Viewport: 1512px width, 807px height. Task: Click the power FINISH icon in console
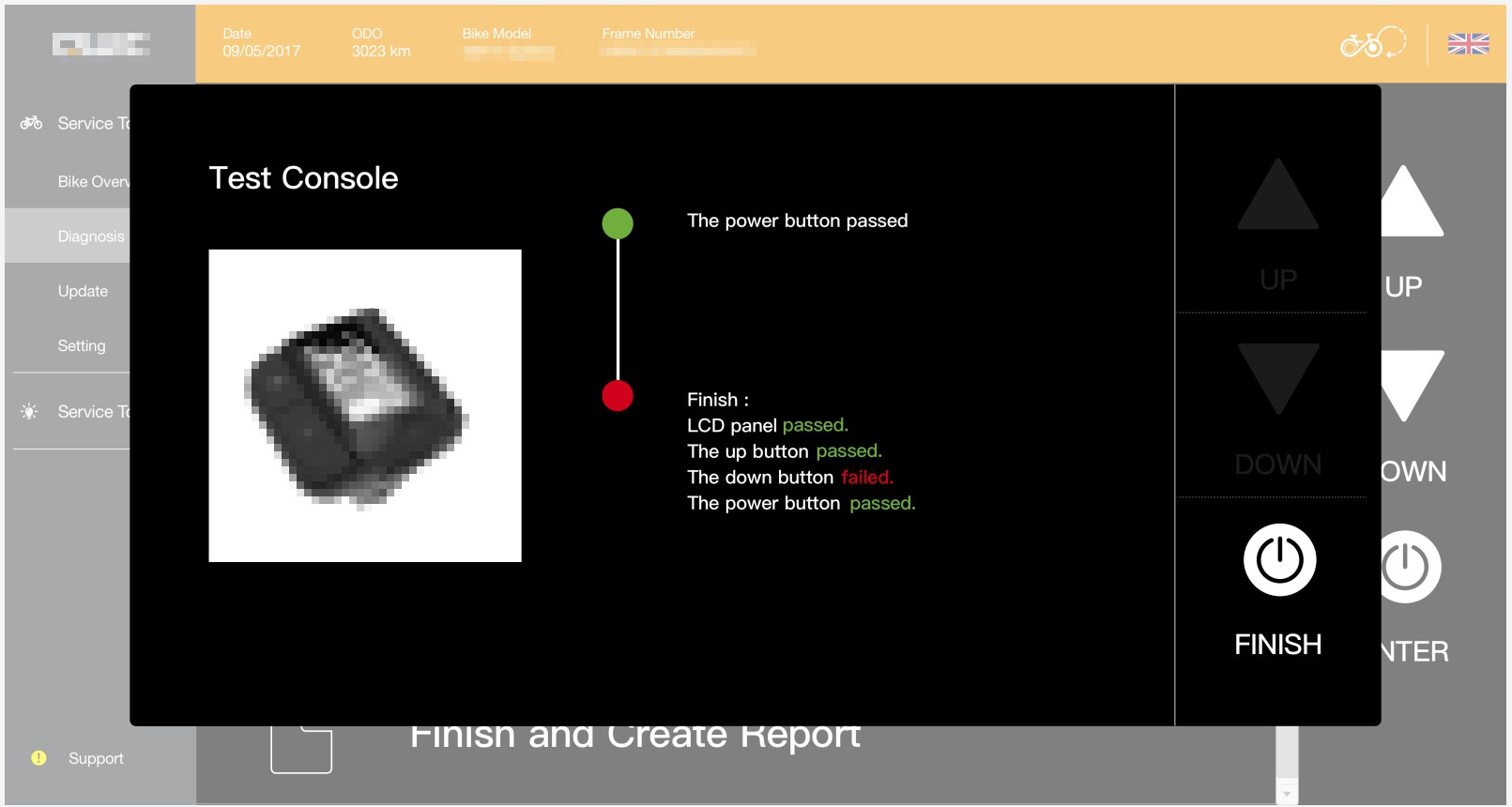(x=1278, y=560)
